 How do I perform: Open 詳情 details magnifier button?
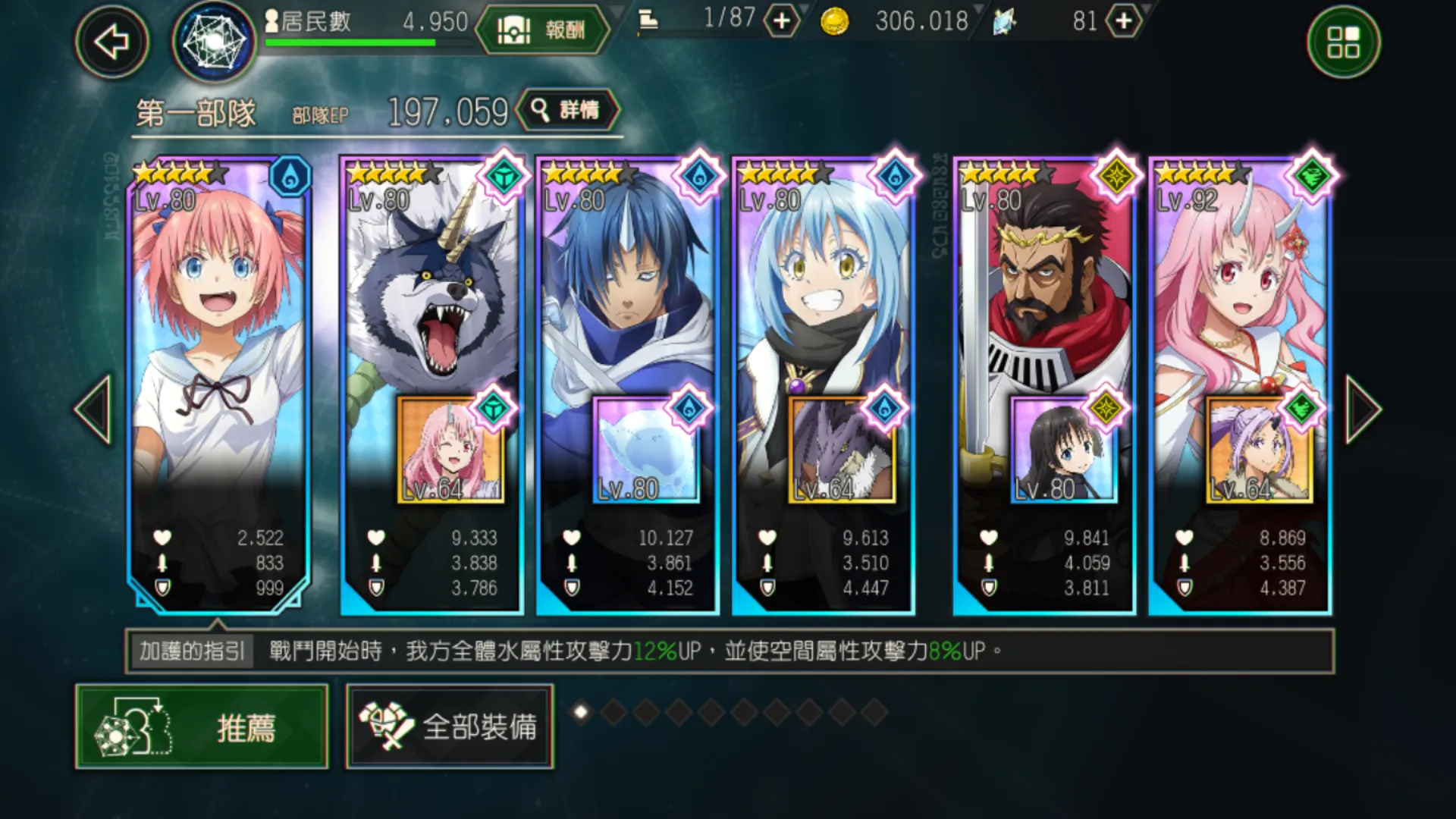pyautogui.click(x=567, y=111)
